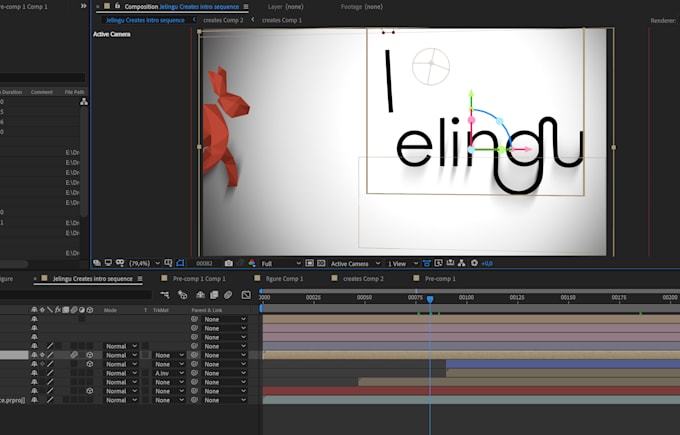The image size is (680, 435).
Task: Open parent None dropdown on .prproj layer
Action: click(225, 400)
